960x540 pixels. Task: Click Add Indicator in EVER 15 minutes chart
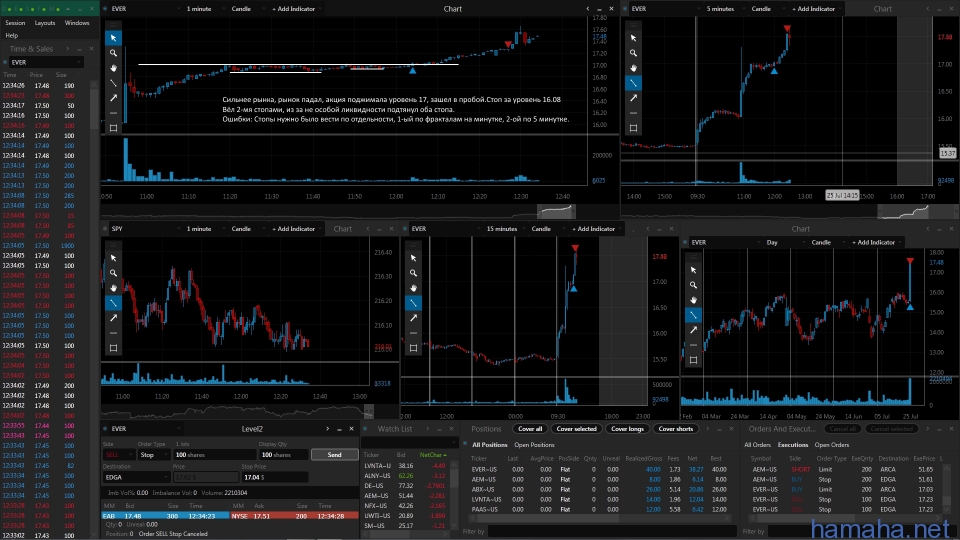596,228
